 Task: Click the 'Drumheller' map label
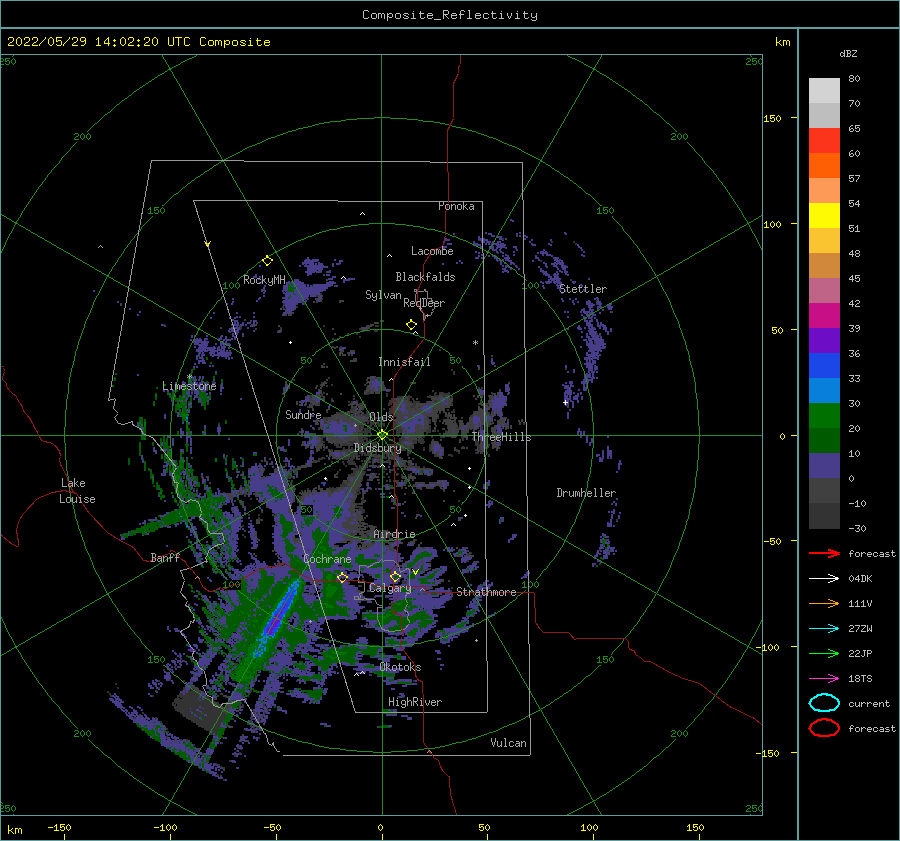[586, 493]
